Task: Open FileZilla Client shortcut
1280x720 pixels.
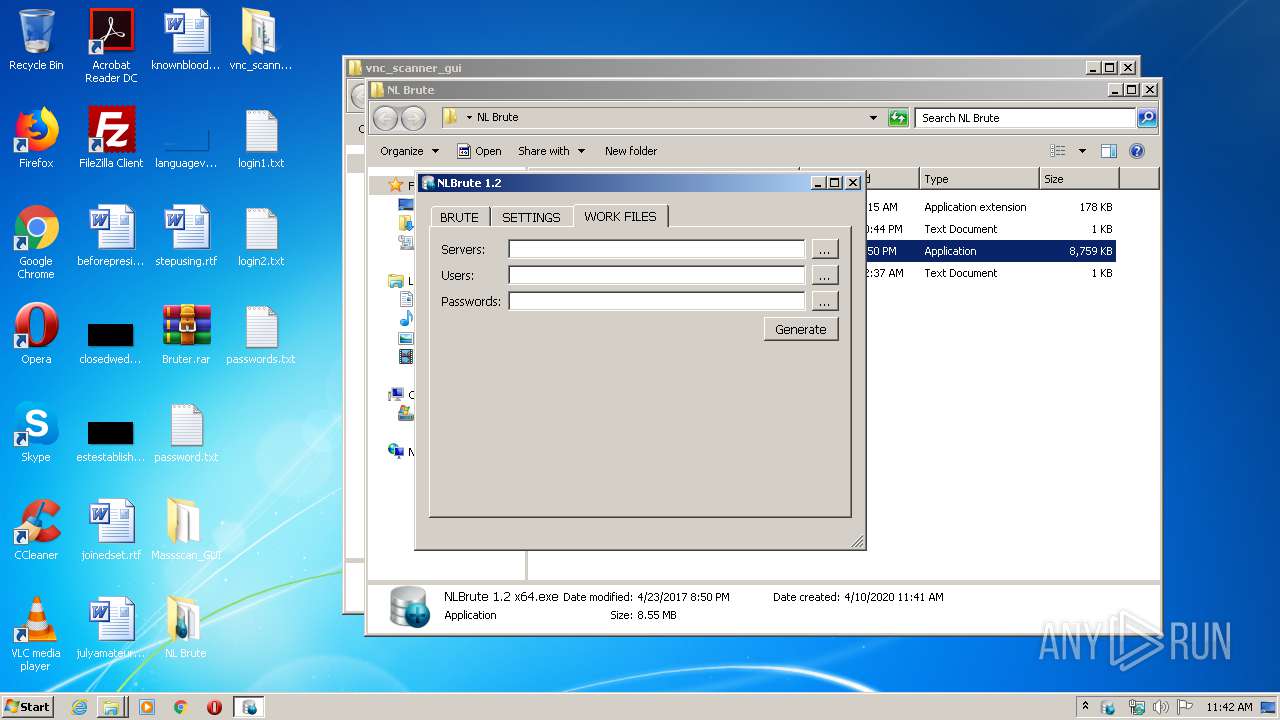Action: [x=111, y=138]
